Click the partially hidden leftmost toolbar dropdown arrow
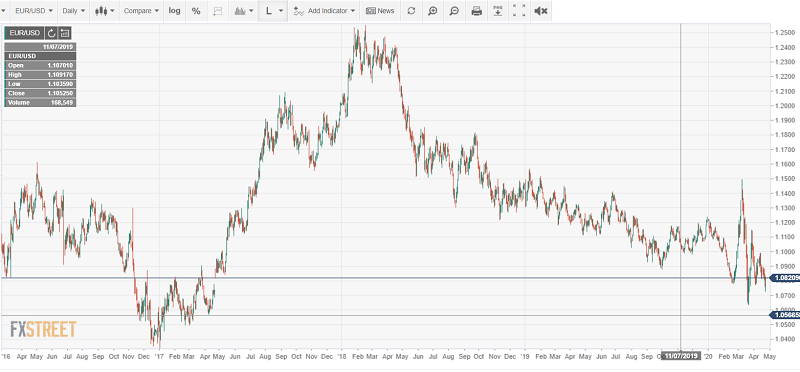Screen dimensions: 800x372 click(x=4, y=11)
